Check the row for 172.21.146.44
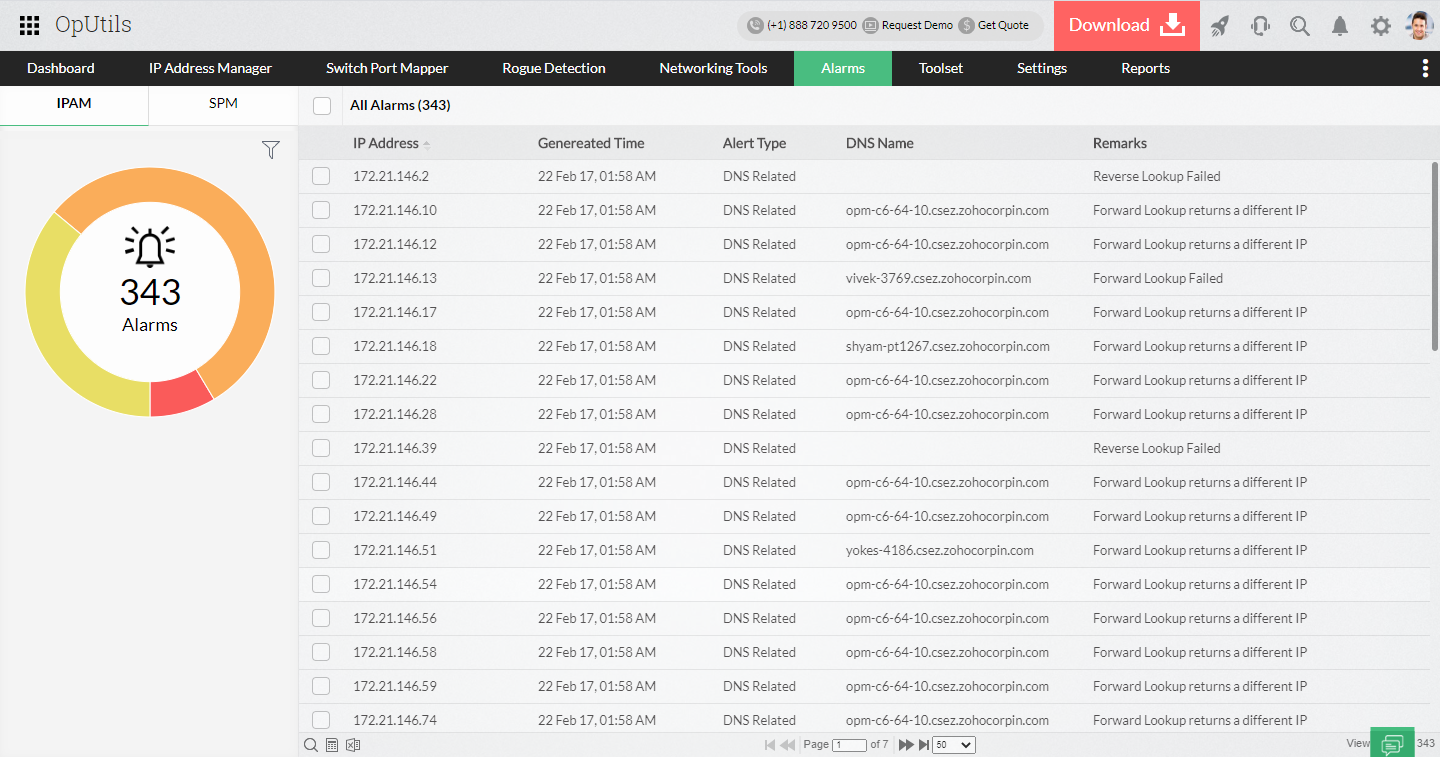Screen dimensions: 1440x757 click(x=321, y=482)
